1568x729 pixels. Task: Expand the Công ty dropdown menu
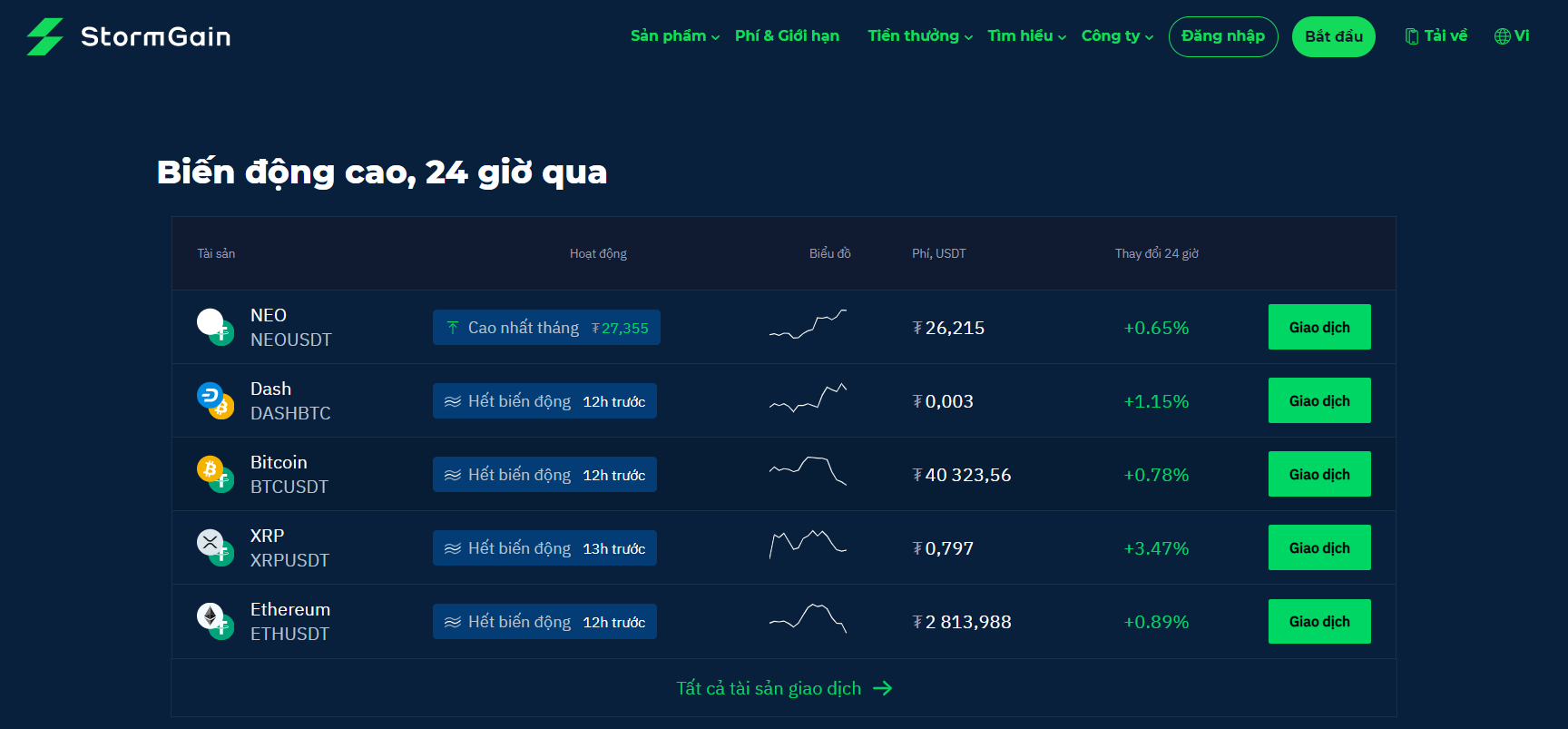pyautogui.click(x=1118, y=36)
